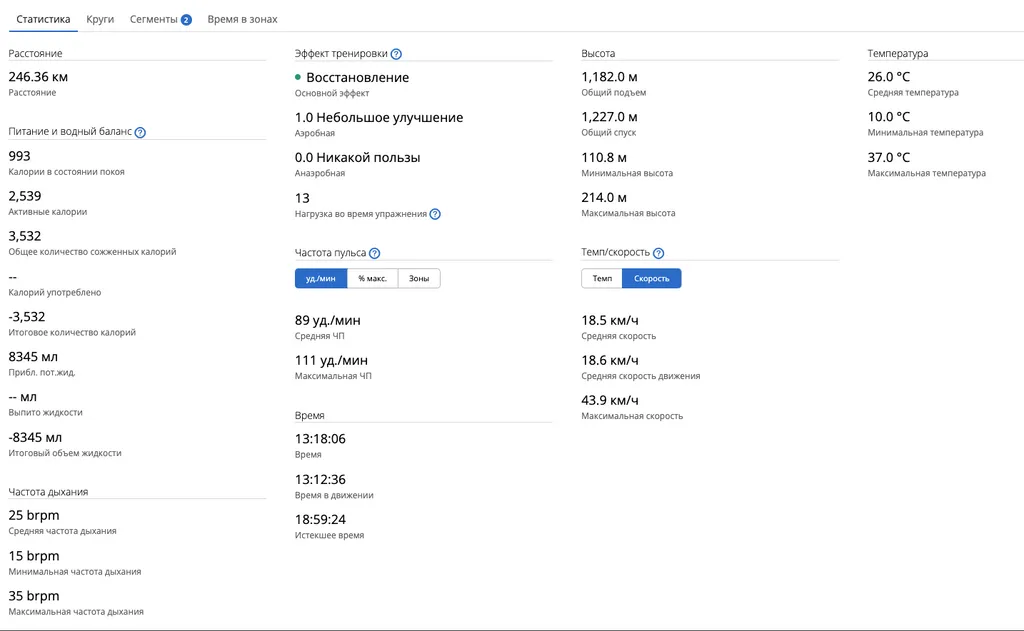1024x631 pixels.
Task: Show heart rate as Зоны
Action: pos(419,278)
